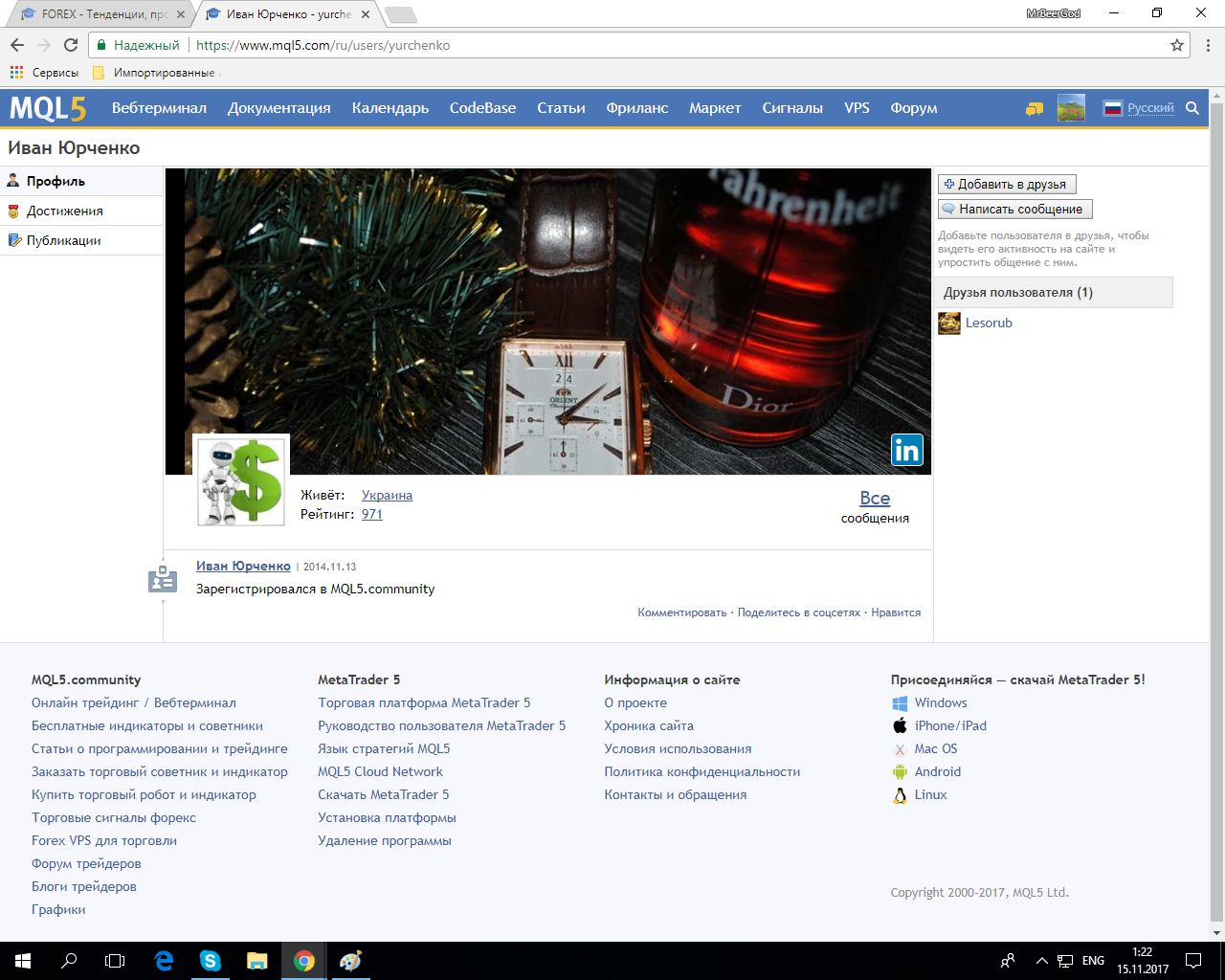This screenshot has width=1225, height=980.
Task: Open Маркет in top menu
Action: (x=715, y=108)
